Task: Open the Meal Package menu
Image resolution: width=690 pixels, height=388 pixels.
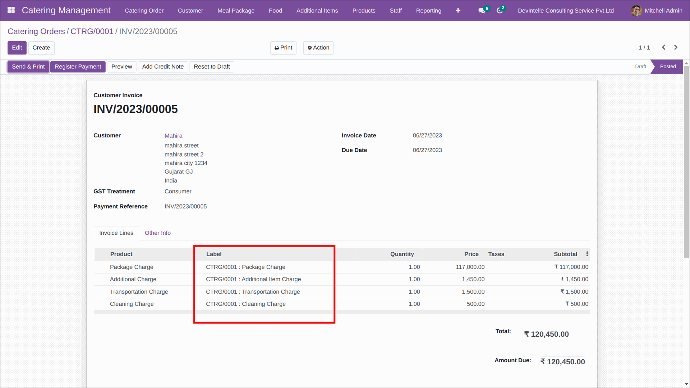Action: coord(236,11)
